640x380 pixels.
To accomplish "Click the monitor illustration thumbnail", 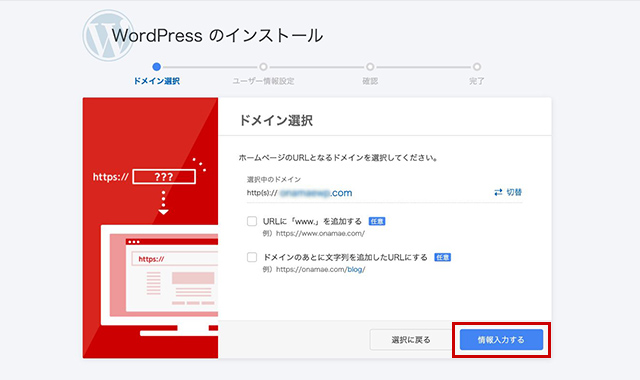I will coord(160,280).
